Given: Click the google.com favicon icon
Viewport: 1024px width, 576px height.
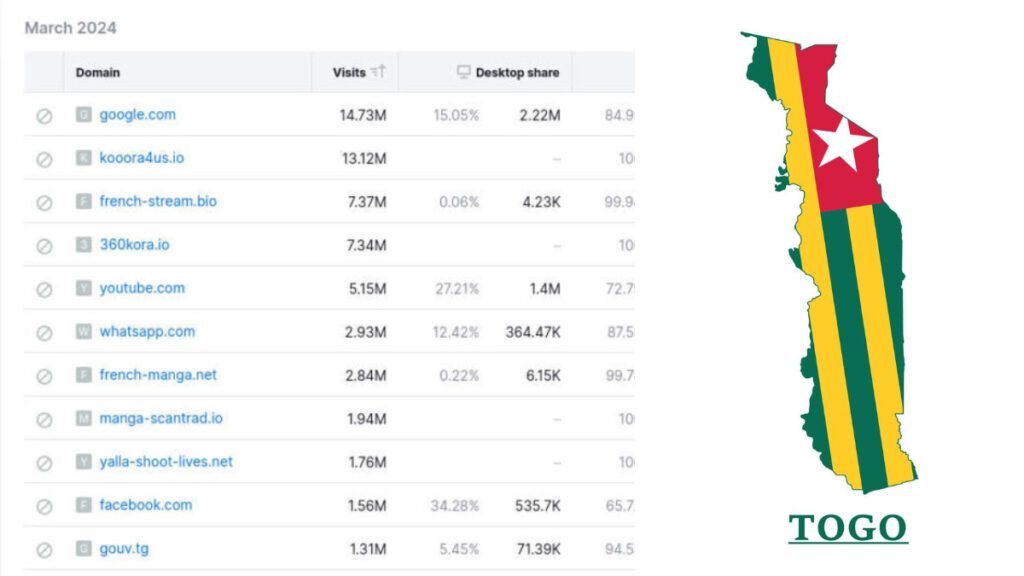Looking at the screenshot, I should [84, 114].
